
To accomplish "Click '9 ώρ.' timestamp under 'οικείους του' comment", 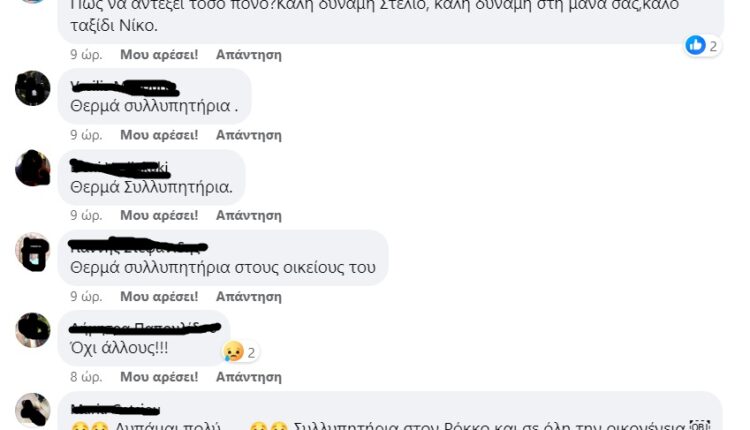I will (86, 297).
